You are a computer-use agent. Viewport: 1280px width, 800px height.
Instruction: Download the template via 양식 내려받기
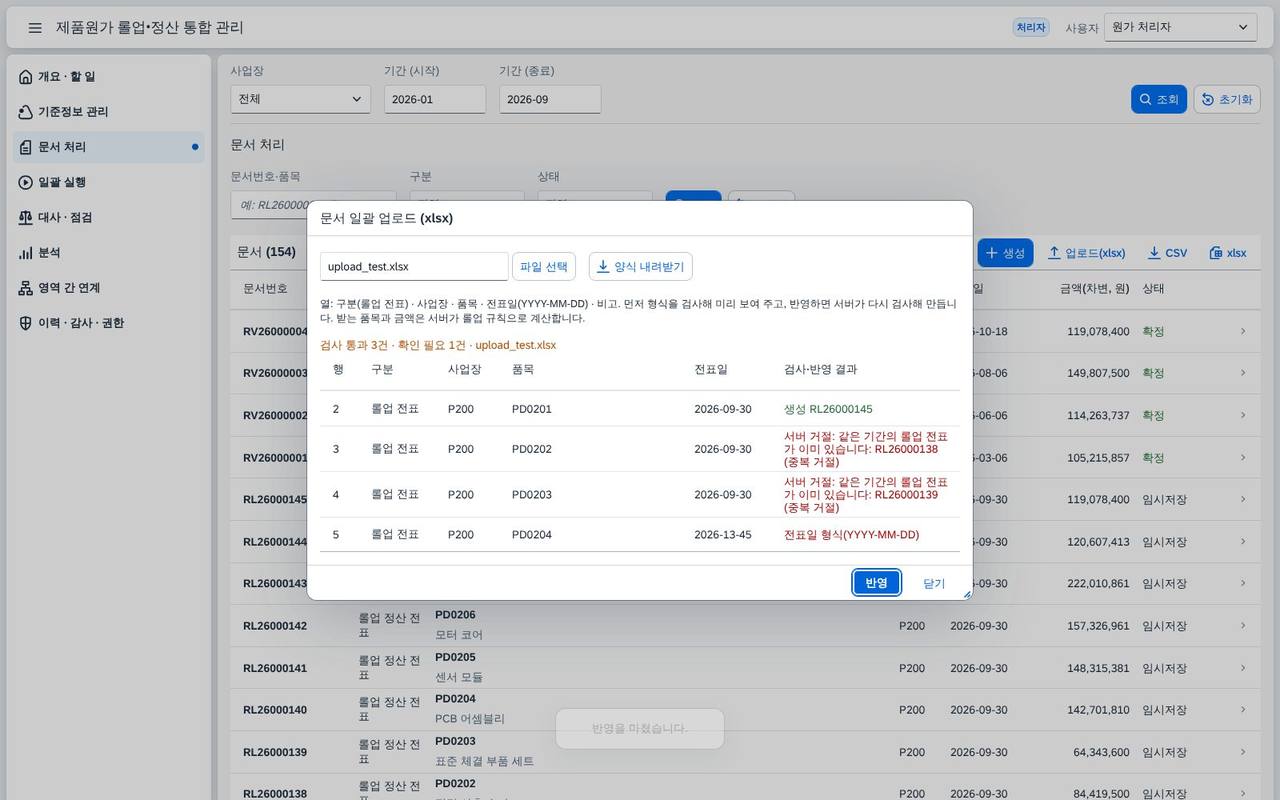pyautogui.click(x=641, y=267)
